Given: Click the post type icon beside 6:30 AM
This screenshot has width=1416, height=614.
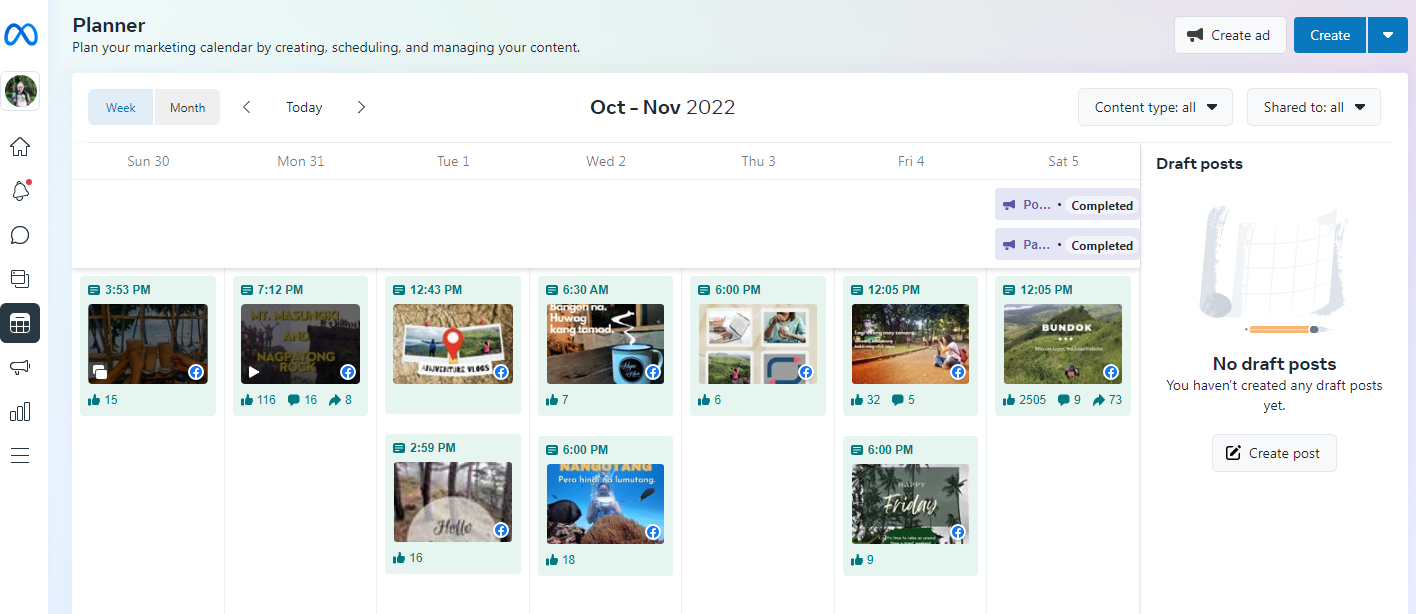Looking at the screenshot, I should (x=552, y=290).
